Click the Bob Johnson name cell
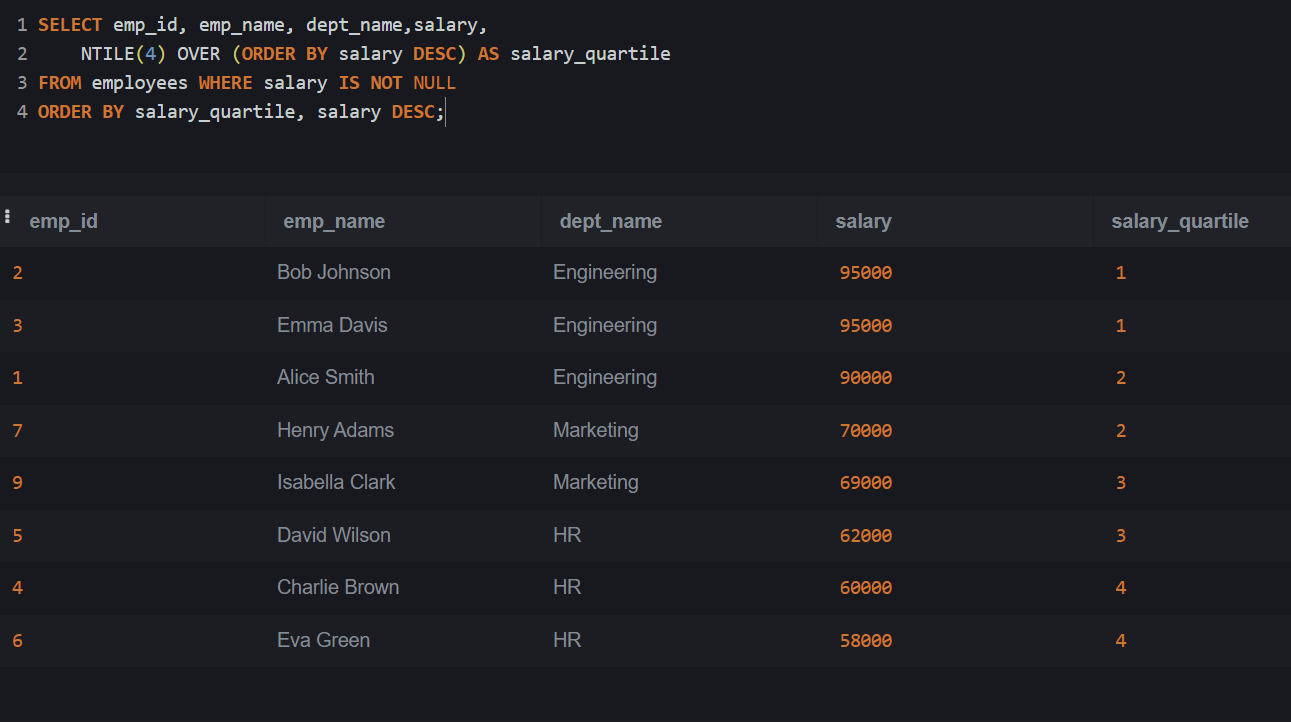1291x722 pixels. (334, 272)
